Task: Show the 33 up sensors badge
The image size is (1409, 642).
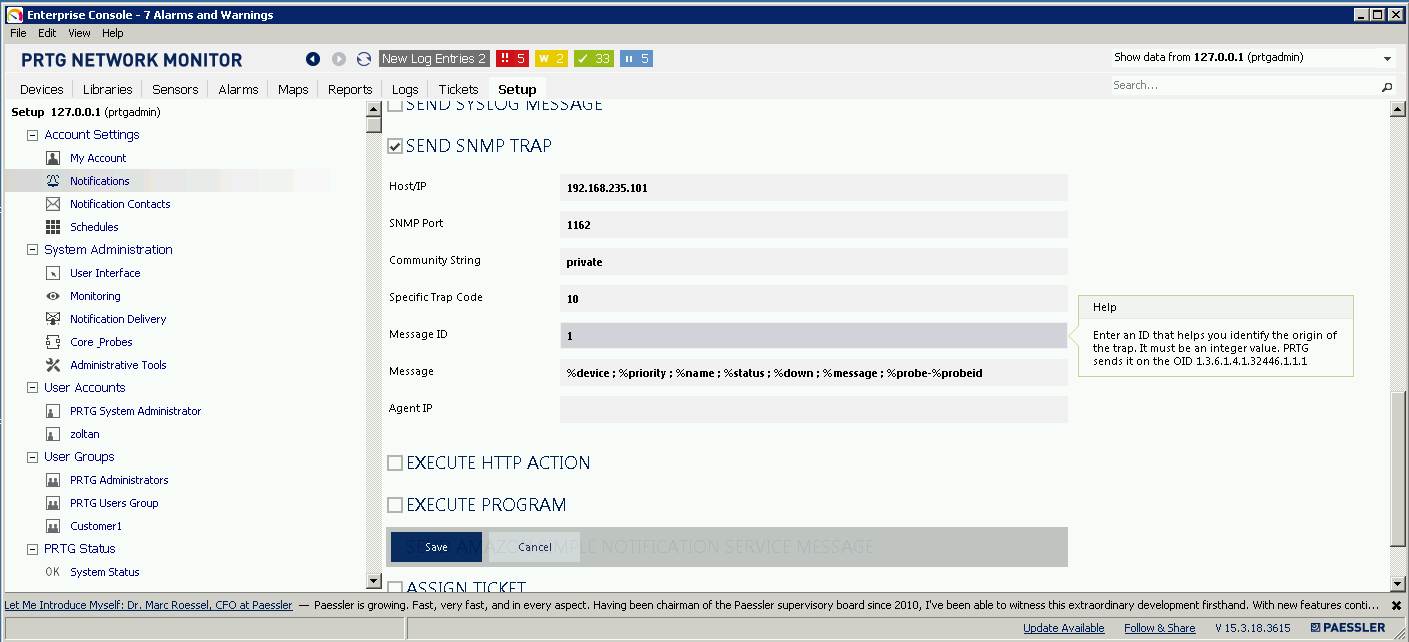Action: click(594, 59)
